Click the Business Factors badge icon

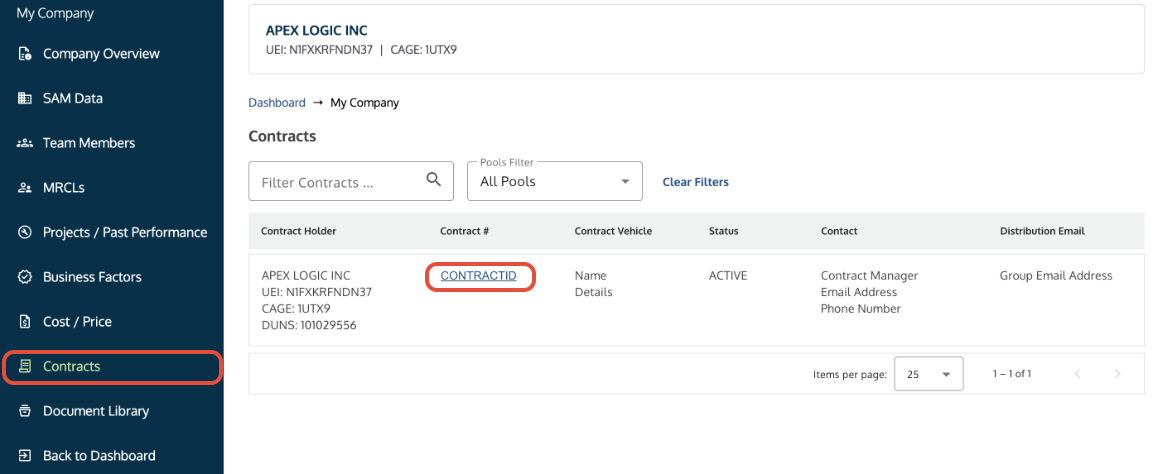[25, 277]
